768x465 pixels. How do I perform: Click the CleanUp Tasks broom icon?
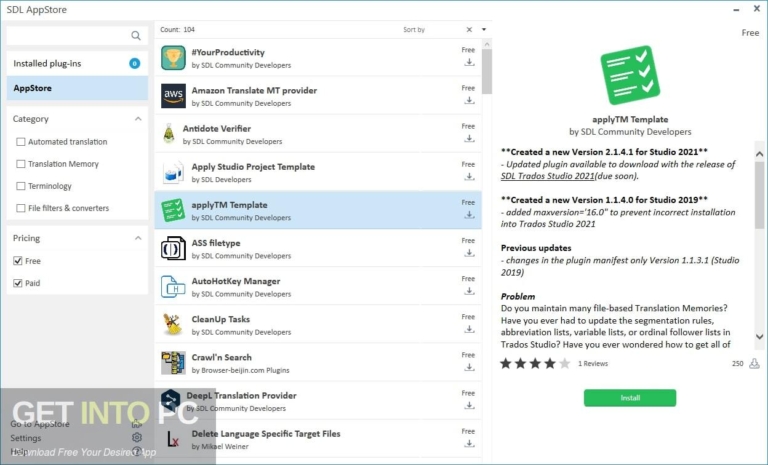point(173,324)
